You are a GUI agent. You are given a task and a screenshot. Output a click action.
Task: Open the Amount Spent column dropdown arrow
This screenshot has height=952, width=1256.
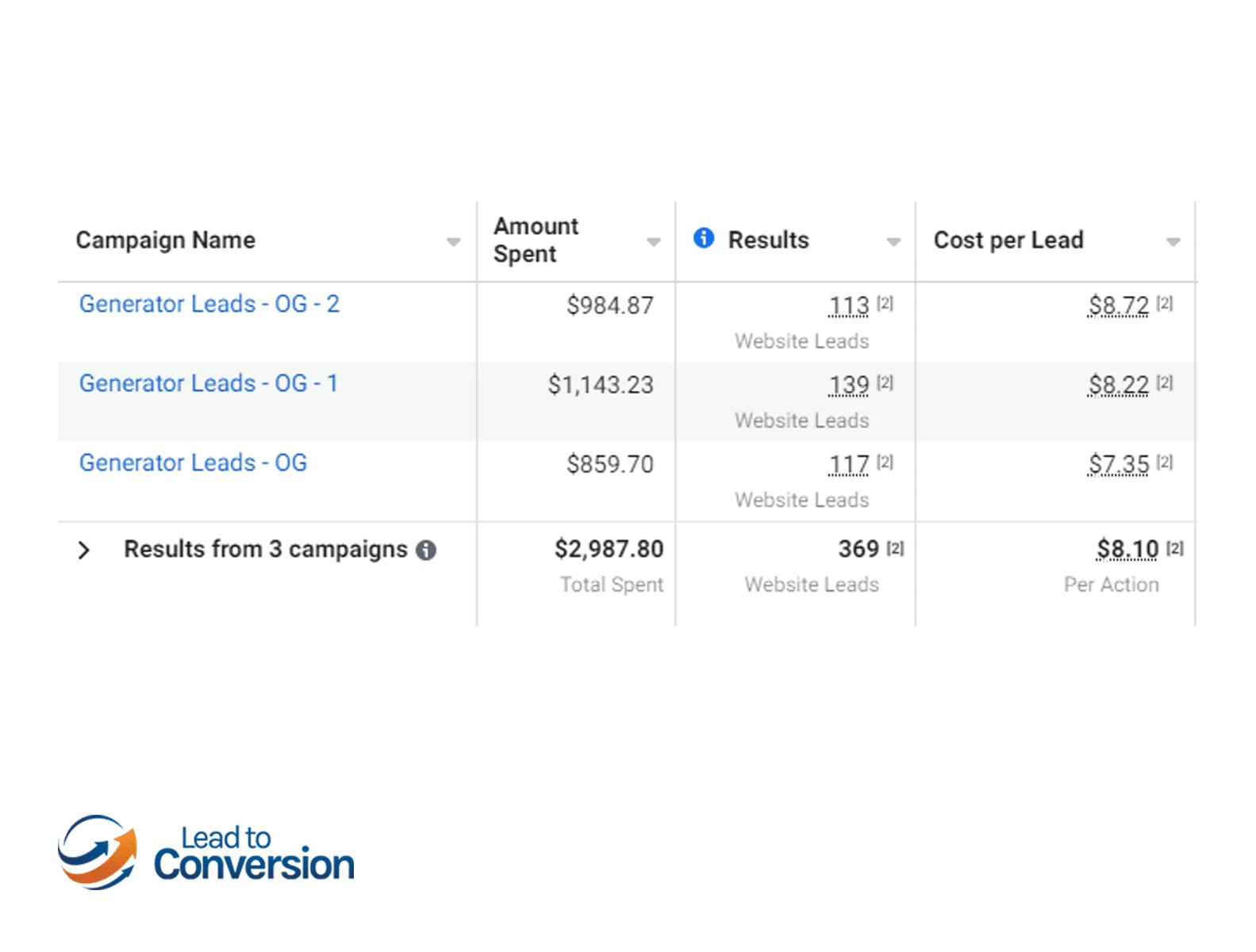[x=653, y=241]
